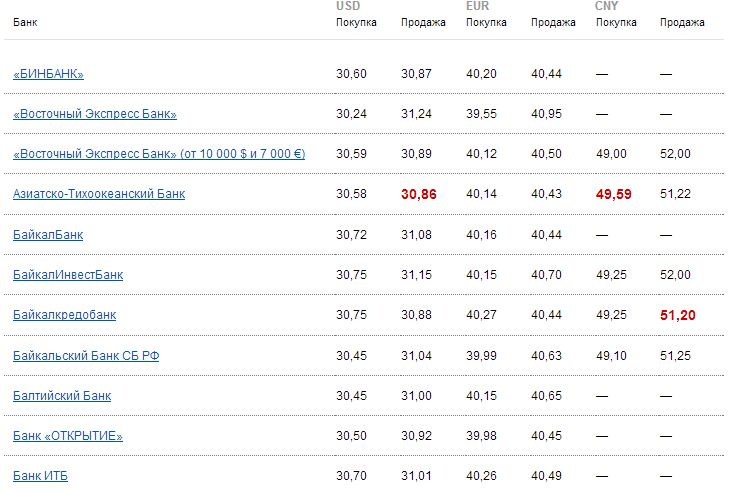Screen dimensions: 732x495
Task: Select the value 39,99
Action: (x=481, y=356)
